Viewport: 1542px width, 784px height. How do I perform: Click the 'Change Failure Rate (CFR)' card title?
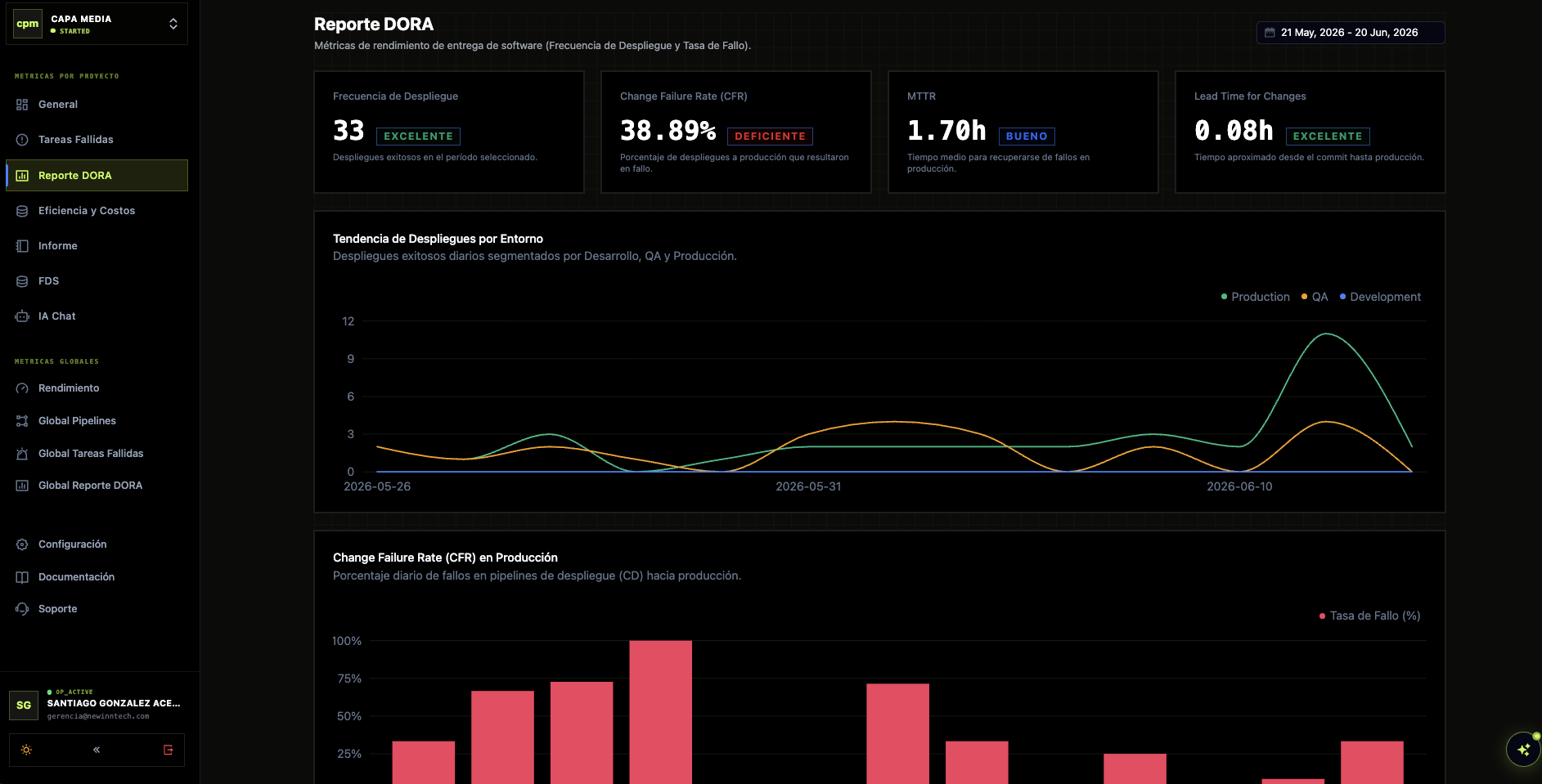coord(684,96)
